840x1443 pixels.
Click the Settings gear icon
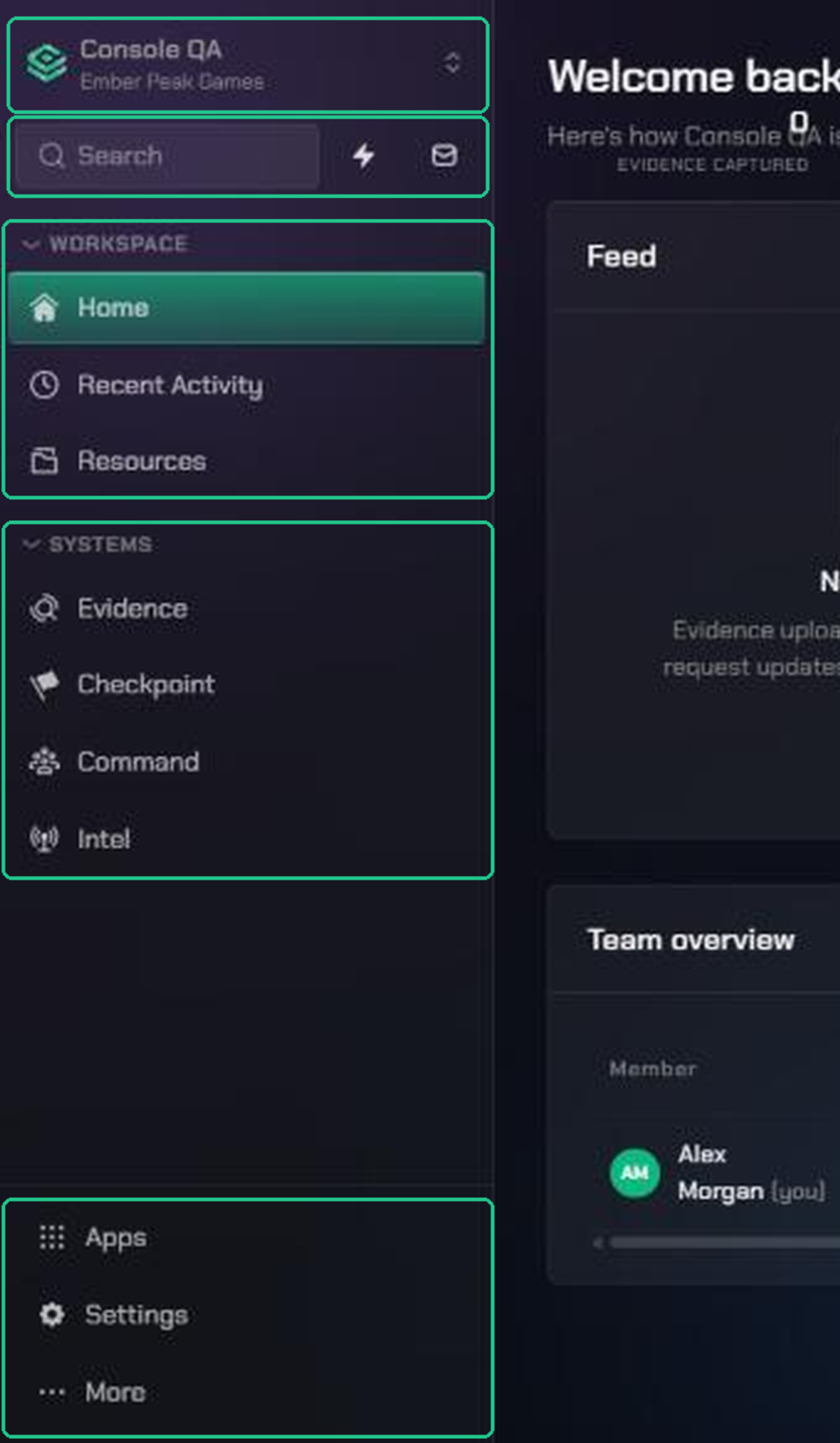coord(52,1315)
